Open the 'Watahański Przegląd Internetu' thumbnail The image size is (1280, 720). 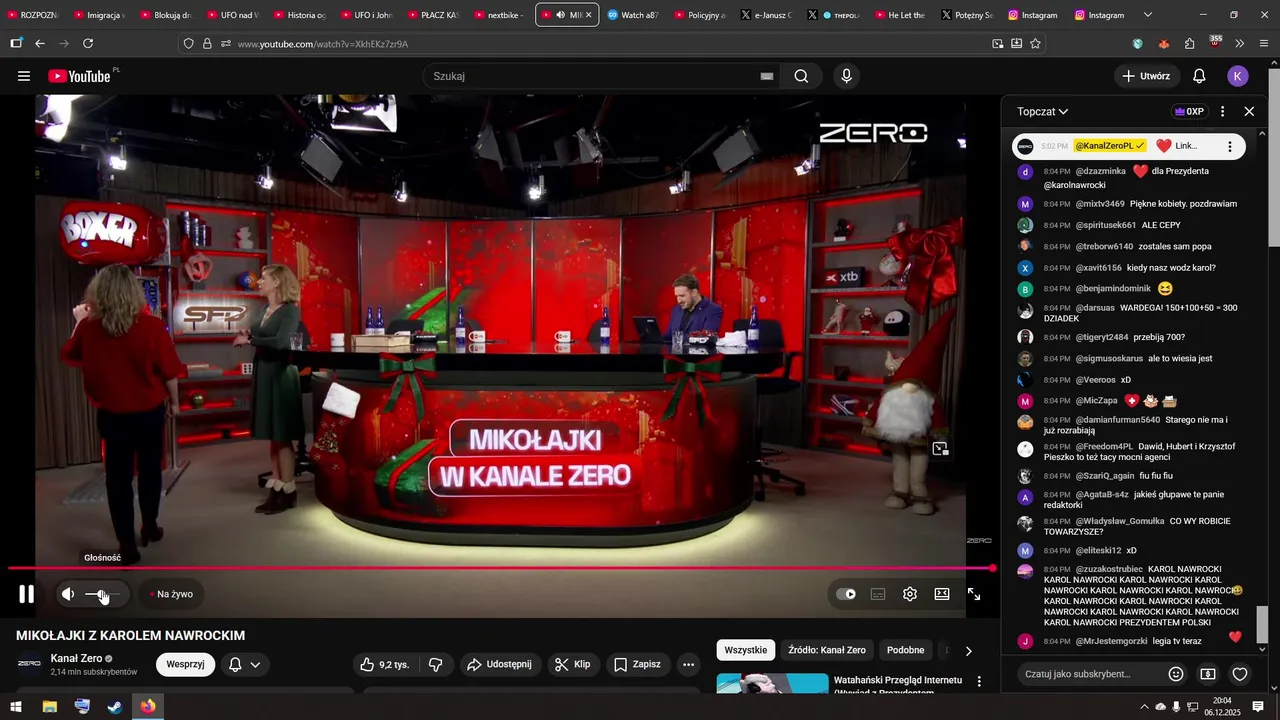pyautogui.click(x=773, y=684)
